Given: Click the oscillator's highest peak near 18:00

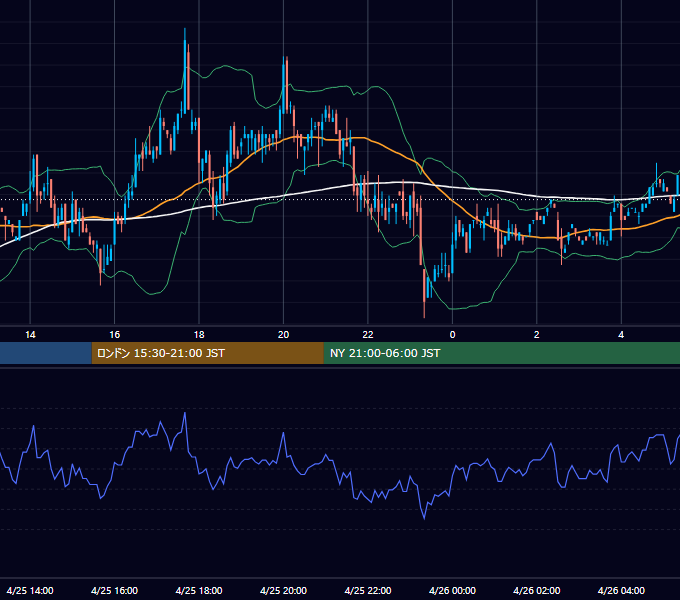Looking at the screenshot, I should point(185,413).
